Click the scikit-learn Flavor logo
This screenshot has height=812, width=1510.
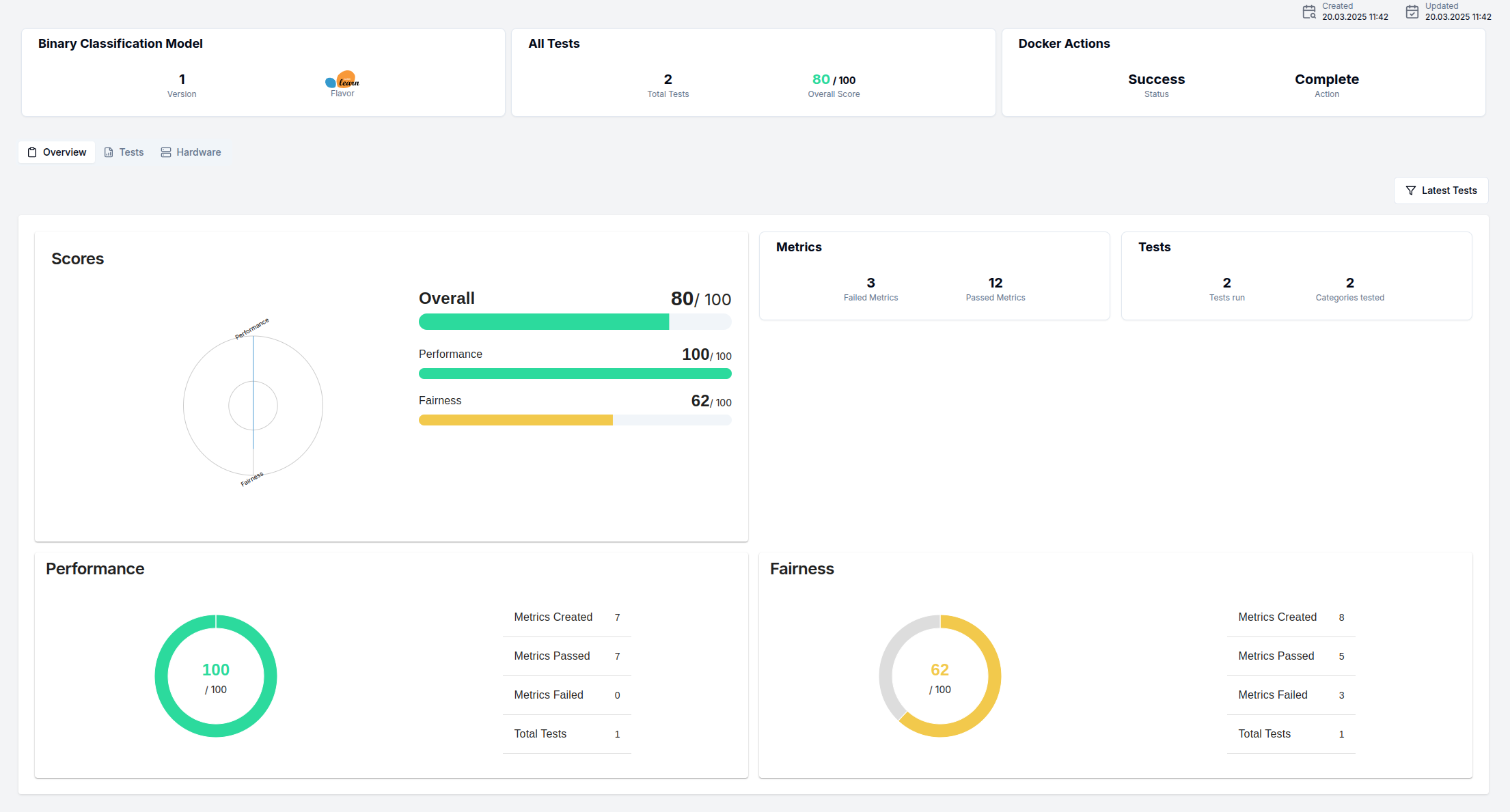342,79
